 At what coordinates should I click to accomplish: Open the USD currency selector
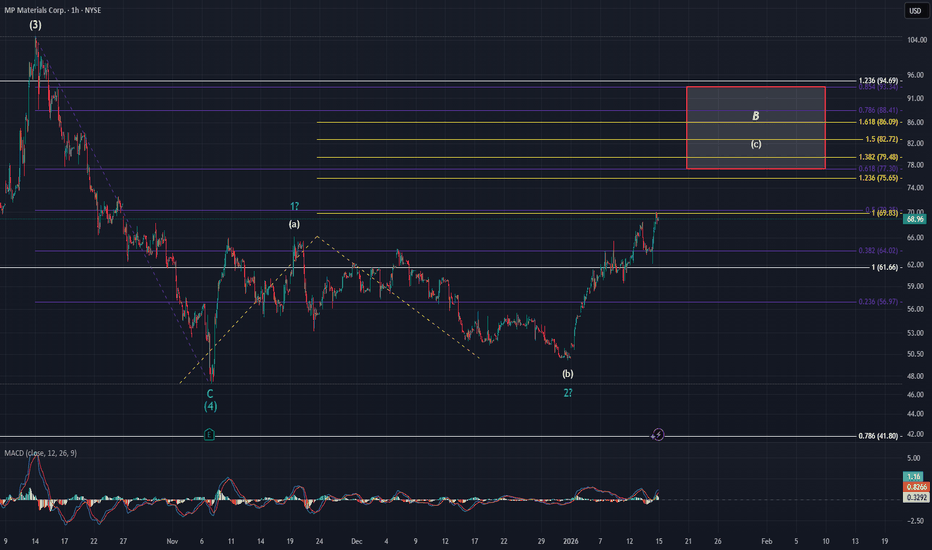(x=914, y=11)
